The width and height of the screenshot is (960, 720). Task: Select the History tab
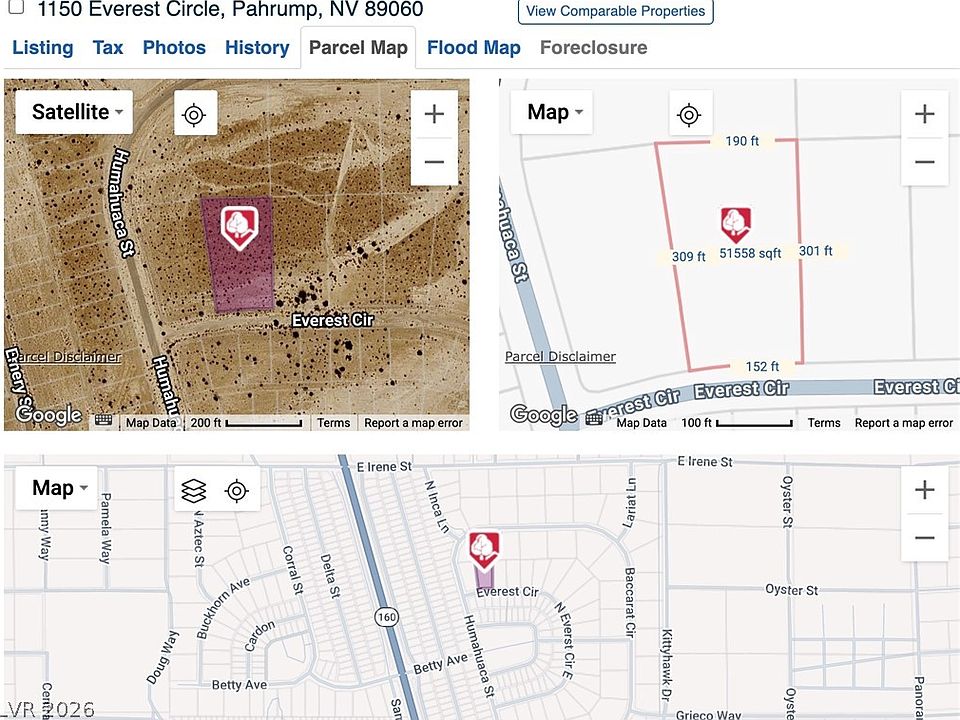257,48
